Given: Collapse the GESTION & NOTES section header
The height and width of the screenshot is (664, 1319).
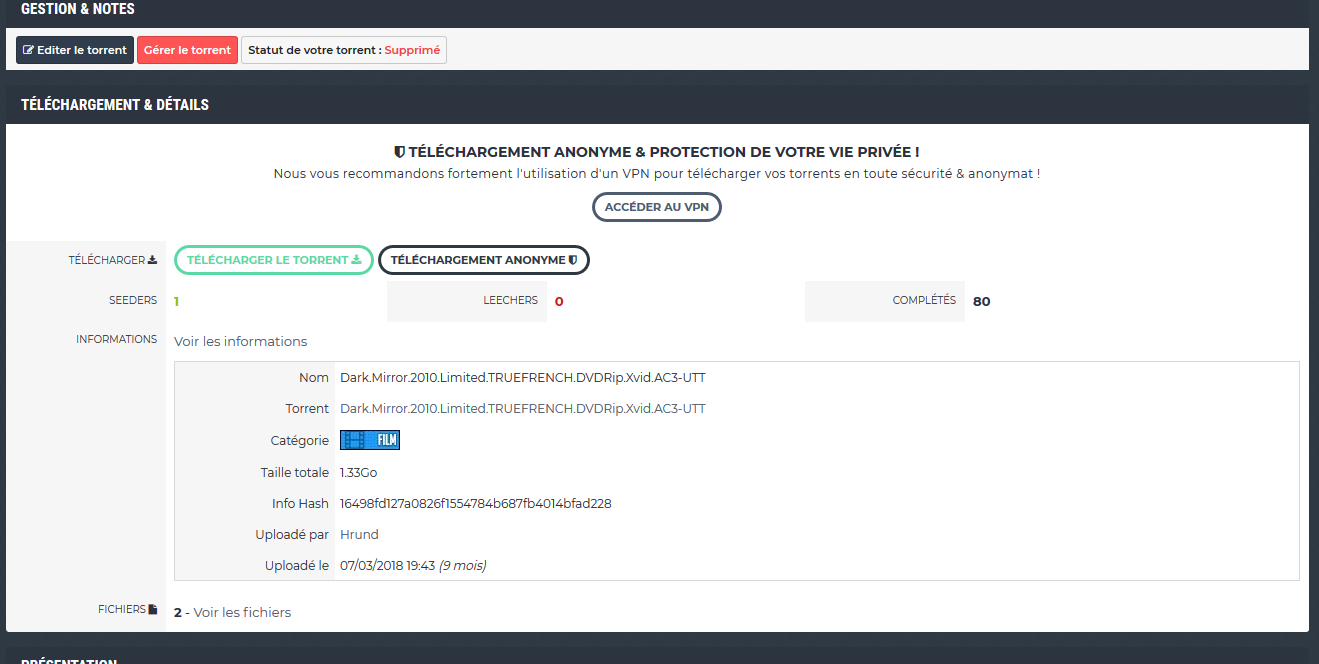Looking at the screenshot, I should click(x=78, y=9).
